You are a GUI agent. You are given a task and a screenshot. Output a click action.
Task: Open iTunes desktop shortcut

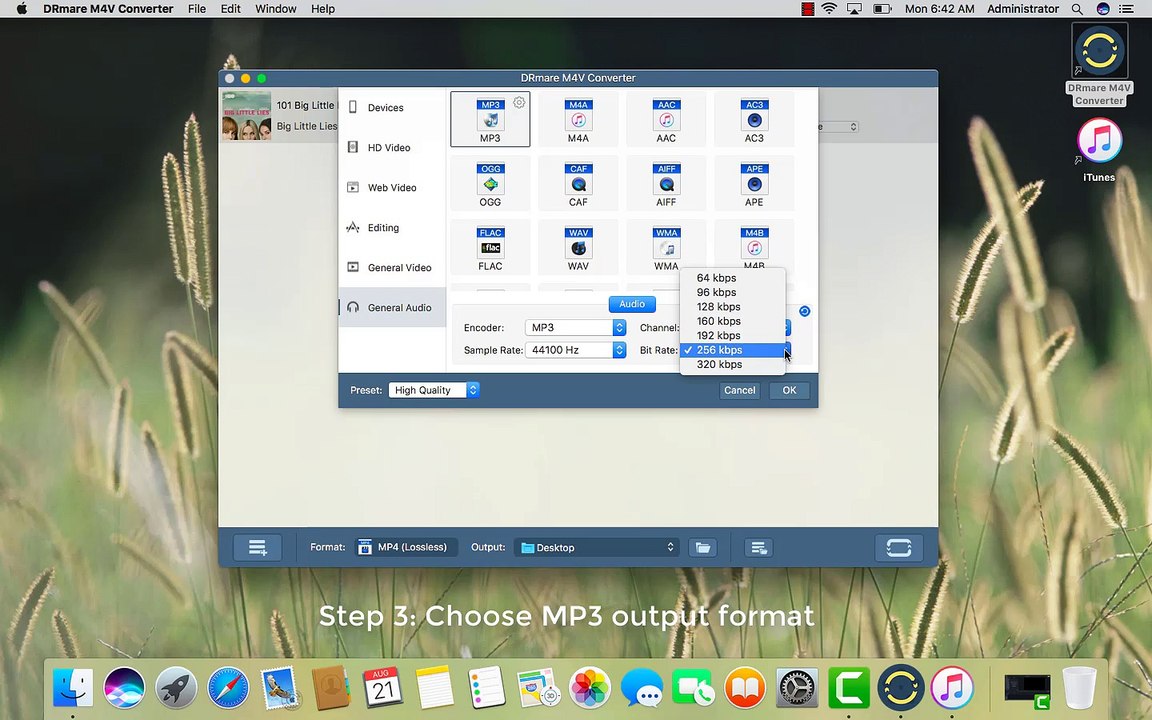coord(1099,150)
